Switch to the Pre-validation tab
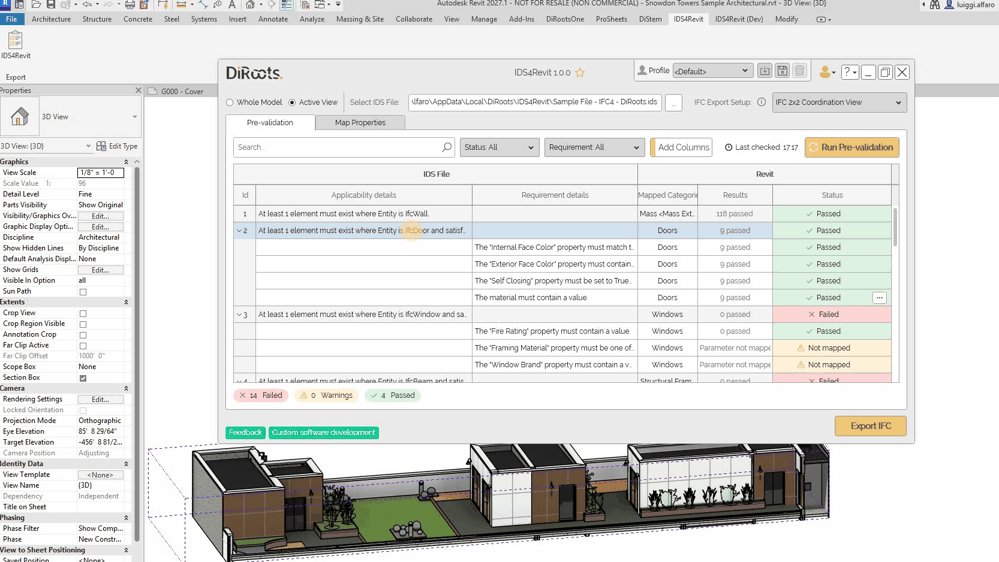The image size is (999, 562). coord(270,122)
